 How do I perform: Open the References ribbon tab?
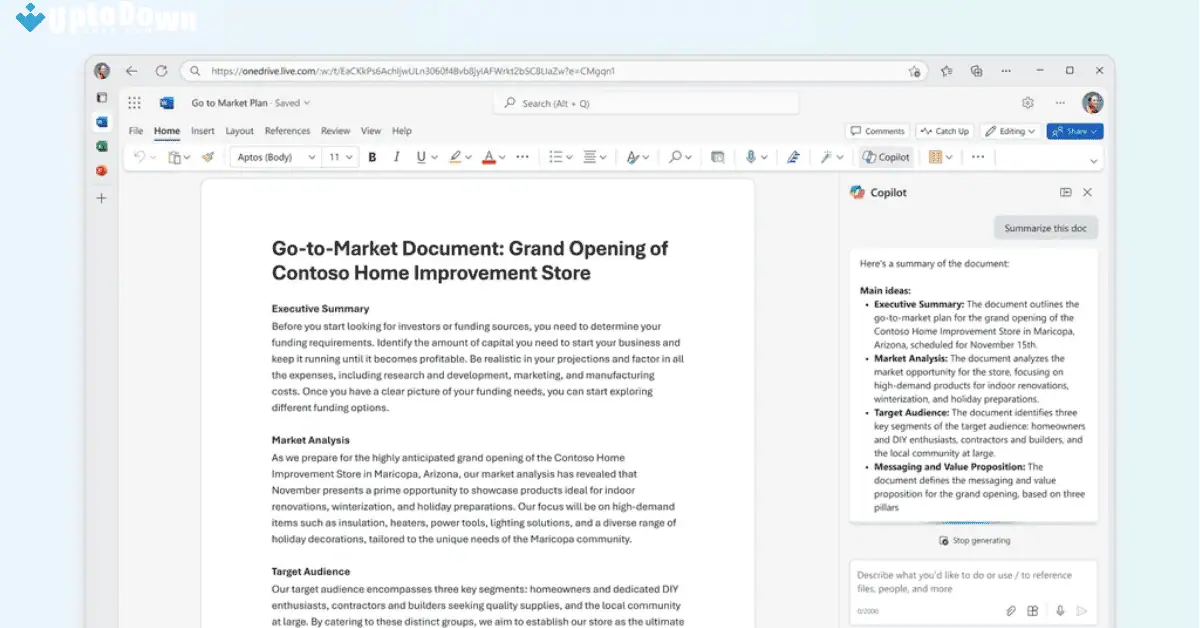pyautogui.click(x=288, y=131)
